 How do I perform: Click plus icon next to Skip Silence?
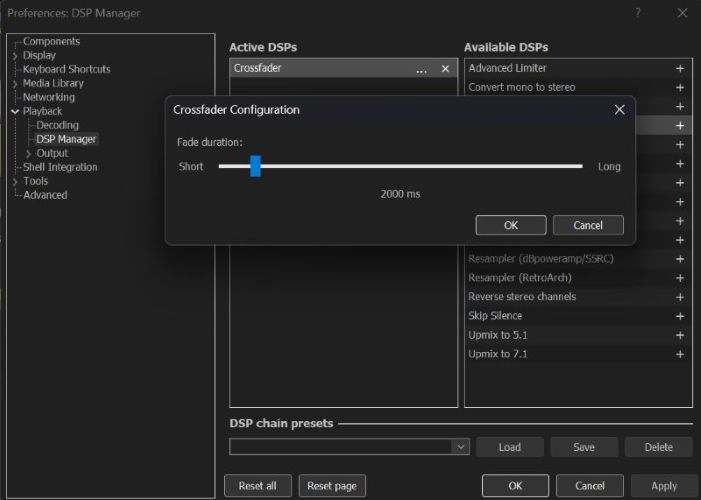680,316
